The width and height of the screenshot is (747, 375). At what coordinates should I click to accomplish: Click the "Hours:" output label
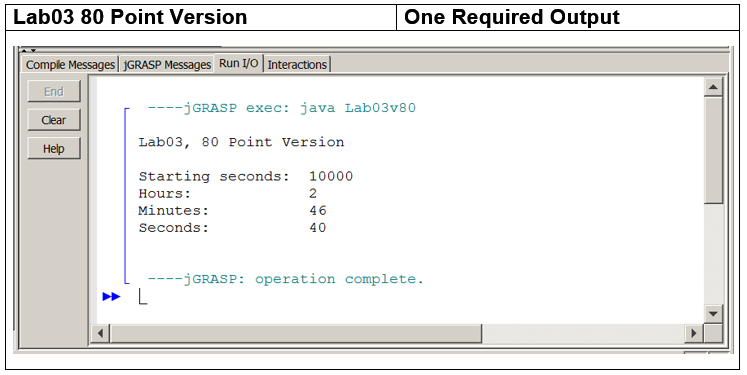165,193
